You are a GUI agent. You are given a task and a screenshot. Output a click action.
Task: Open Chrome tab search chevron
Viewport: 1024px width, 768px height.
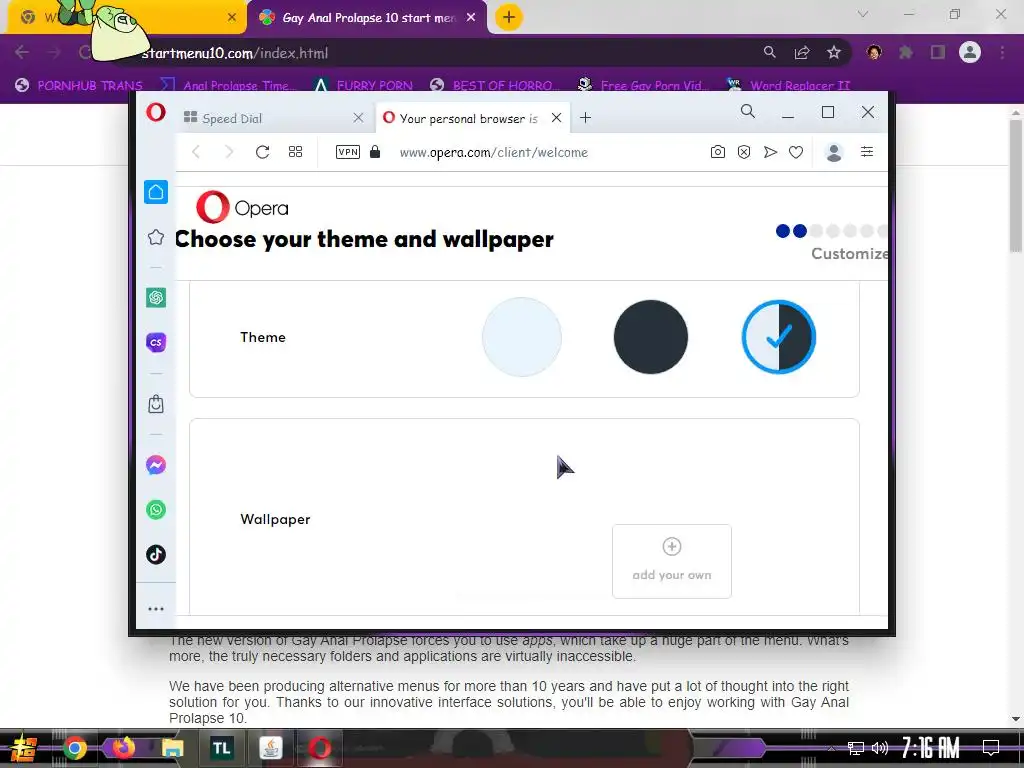[863, 14]
